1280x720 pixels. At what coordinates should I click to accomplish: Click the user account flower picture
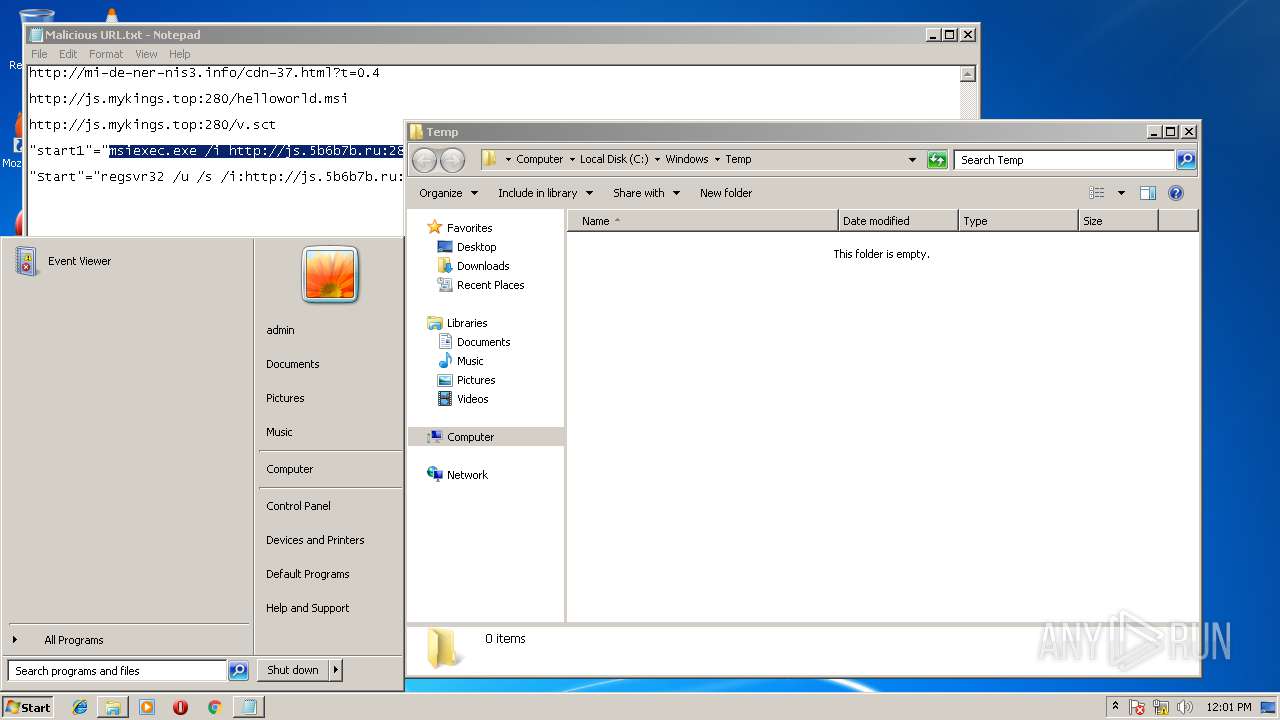[x=330, y=274]
